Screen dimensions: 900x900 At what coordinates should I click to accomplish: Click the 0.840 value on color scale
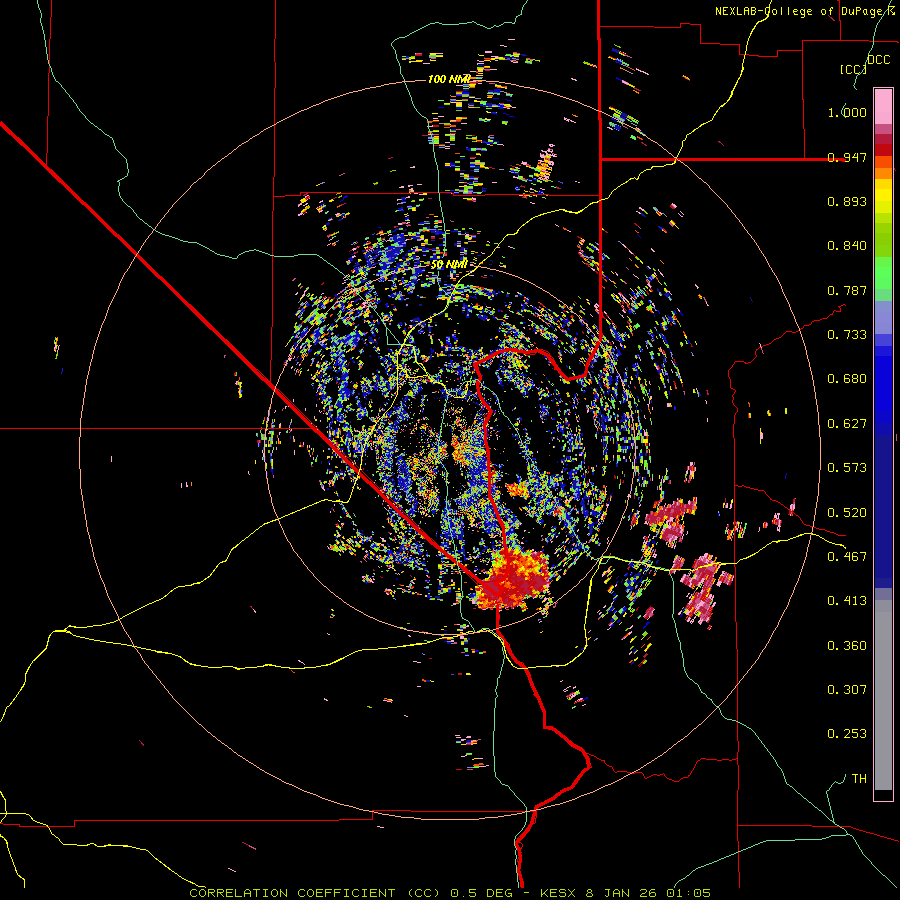(847, 246)
